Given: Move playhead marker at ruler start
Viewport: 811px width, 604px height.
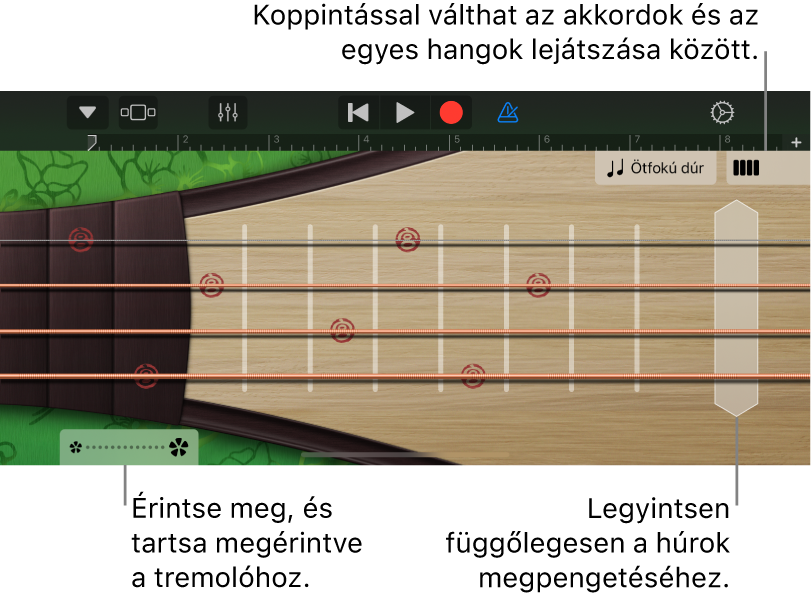Looking at the screenshot, I should coord(92,142).
